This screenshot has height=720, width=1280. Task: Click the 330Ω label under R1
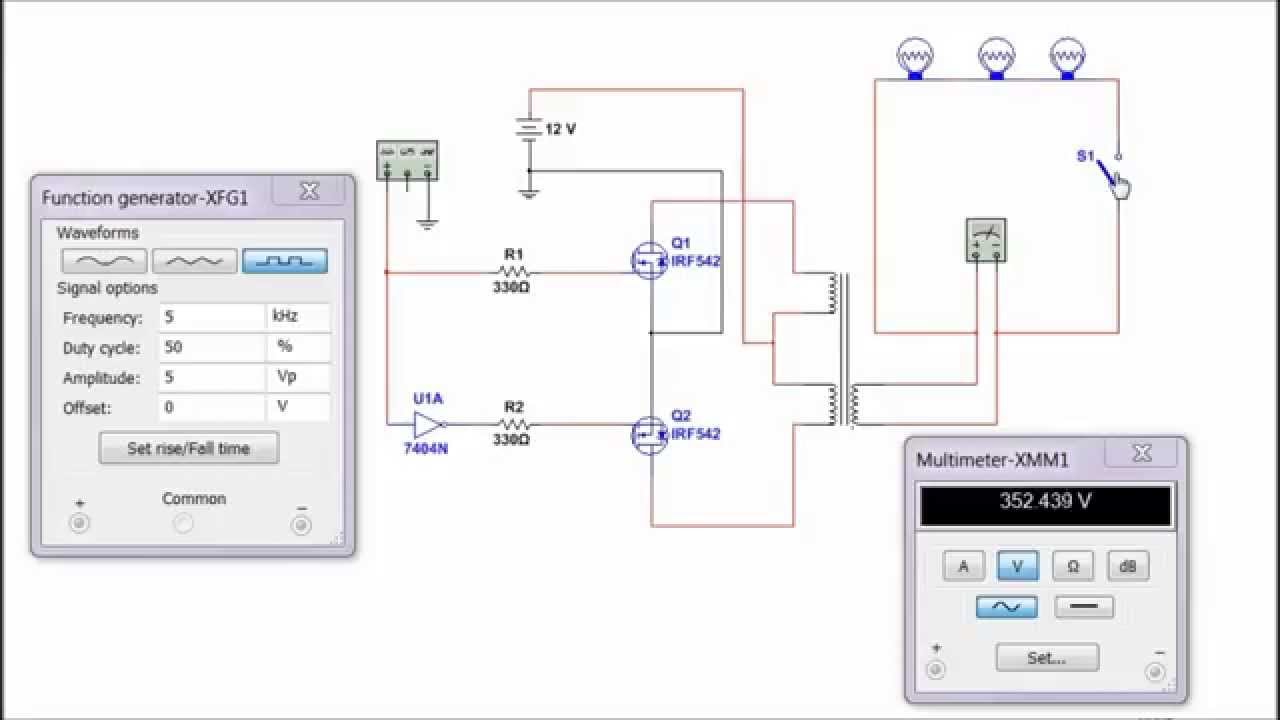pos(512,288)
